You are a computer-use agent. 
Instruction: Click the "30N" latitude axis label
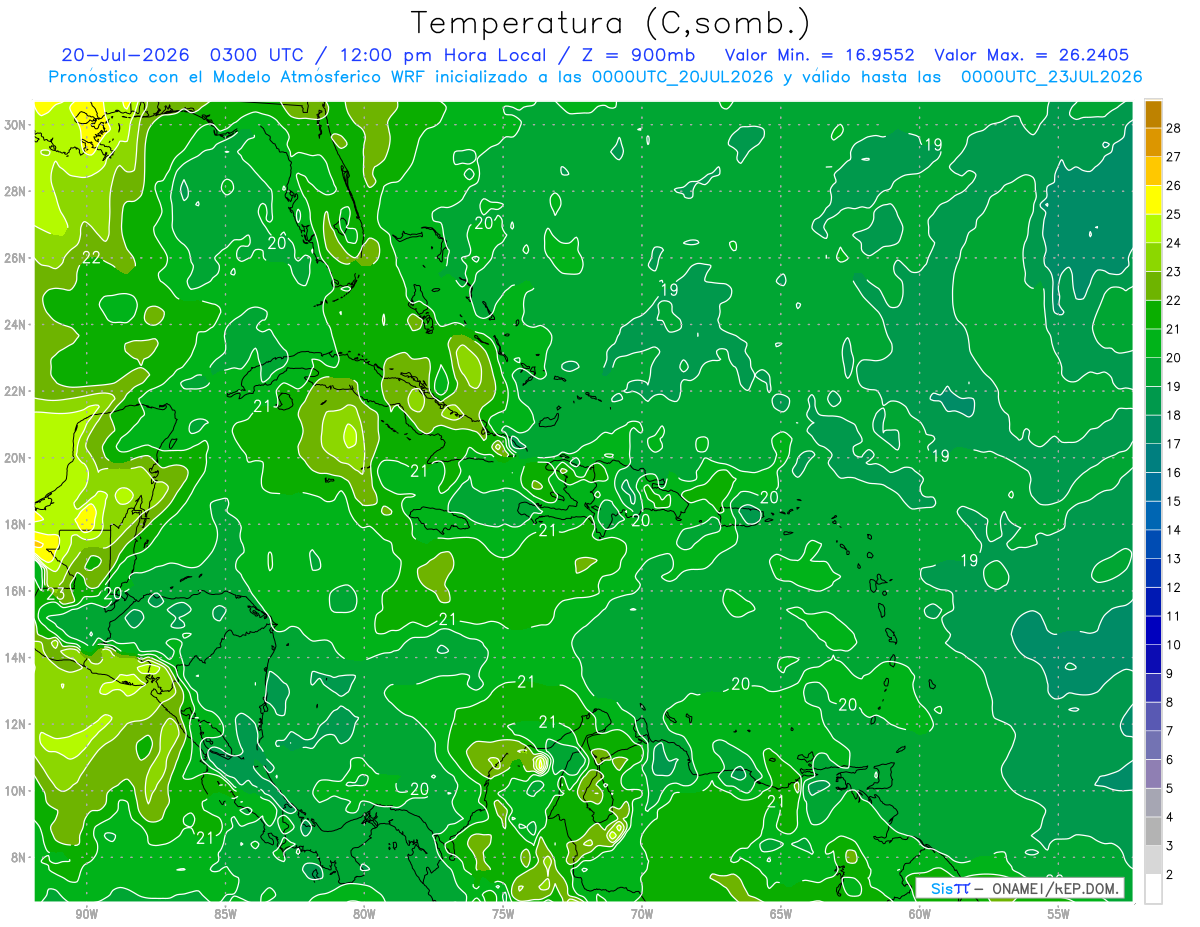[16, 125]
